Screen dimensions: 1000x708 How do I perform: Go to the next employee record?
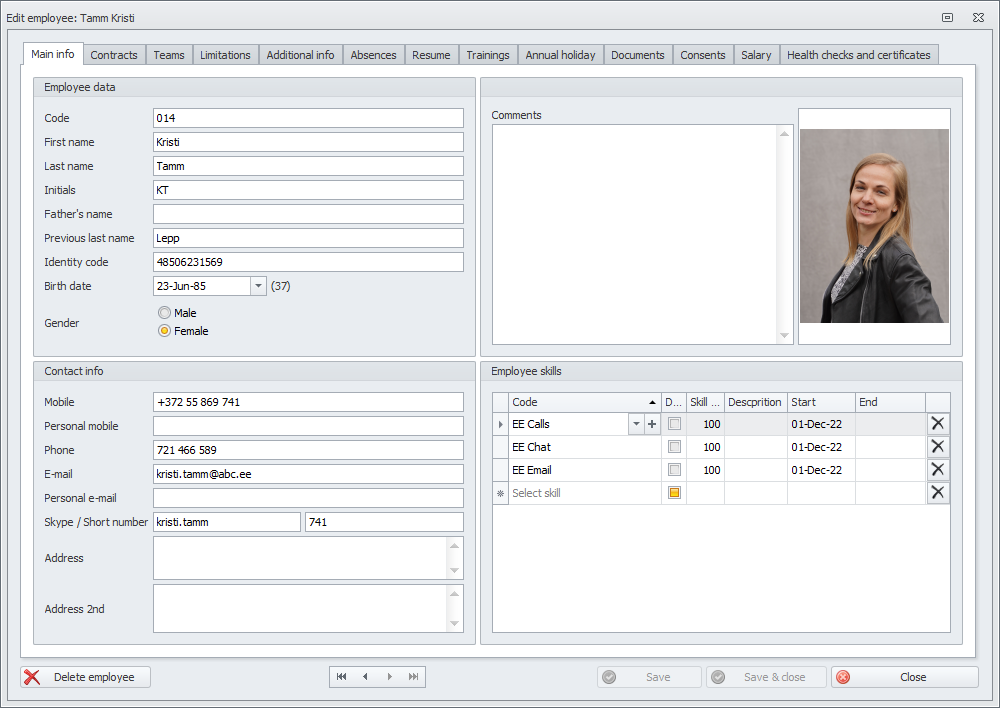(390, 677)
